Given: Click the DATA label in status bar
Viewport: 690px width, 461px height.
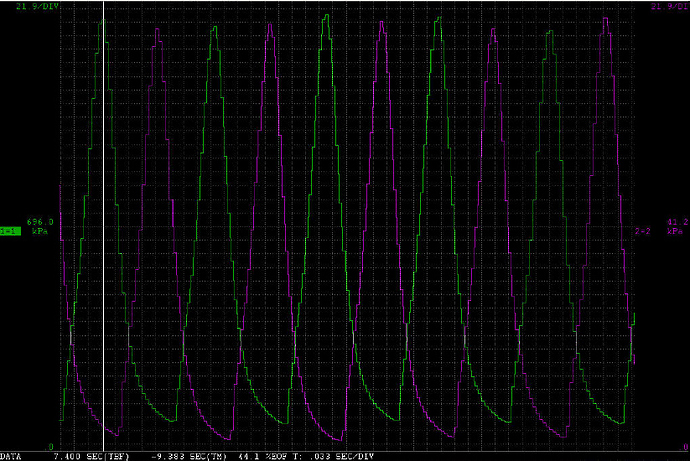Looking at the screenshot, I should [x=10, y=456].
